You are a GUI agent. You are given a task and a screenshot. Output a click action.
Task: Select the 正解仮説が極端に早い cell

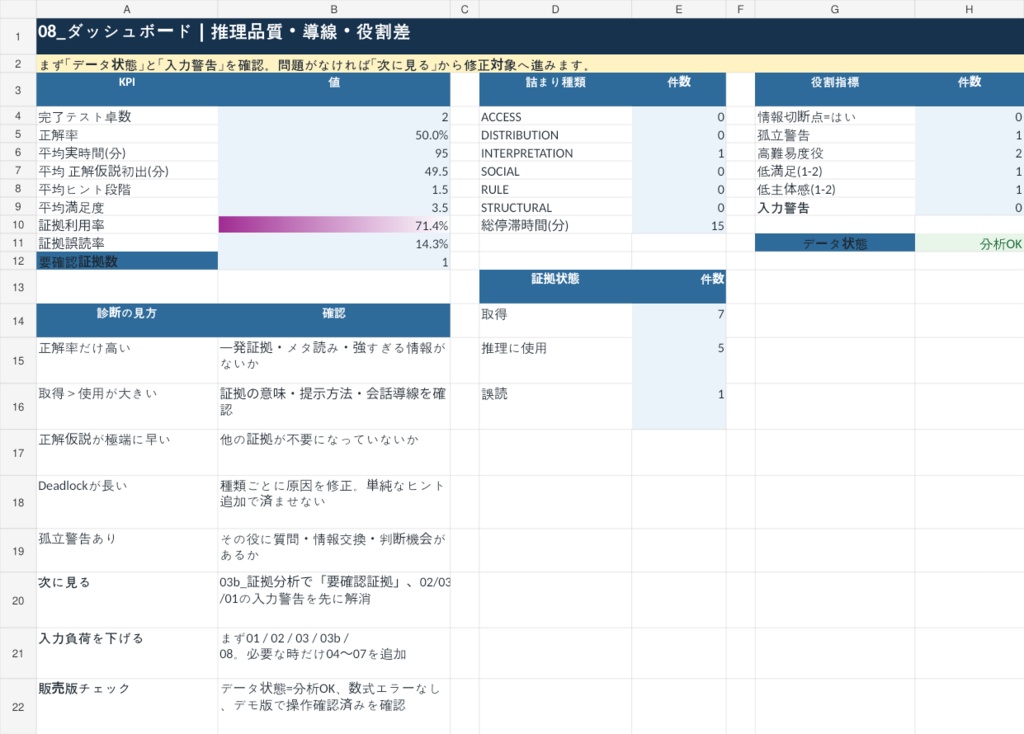coord(127,453)
